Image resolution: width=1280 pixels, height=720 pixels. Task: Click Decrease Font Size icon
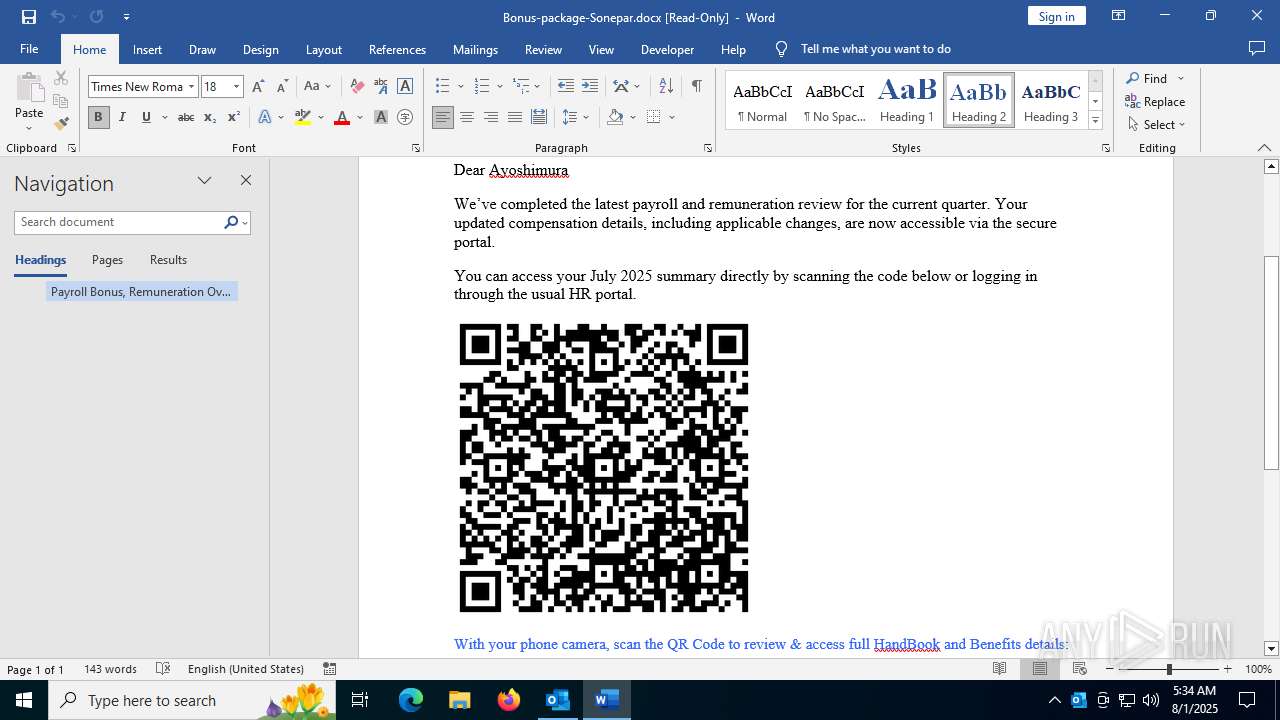282,86
